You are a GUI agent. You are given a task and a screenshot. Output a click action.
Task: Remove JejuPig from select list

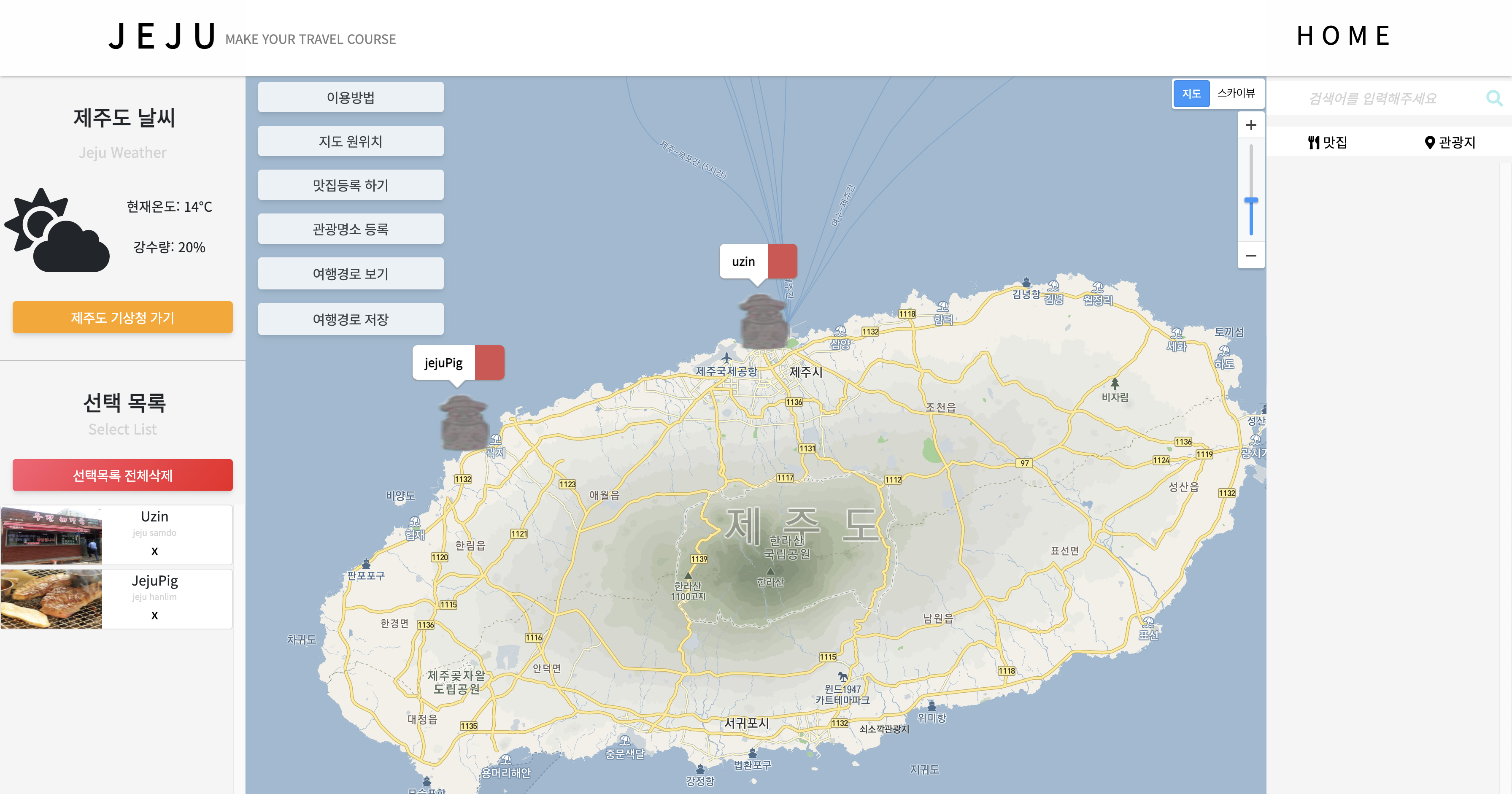(x=154, y=614)
